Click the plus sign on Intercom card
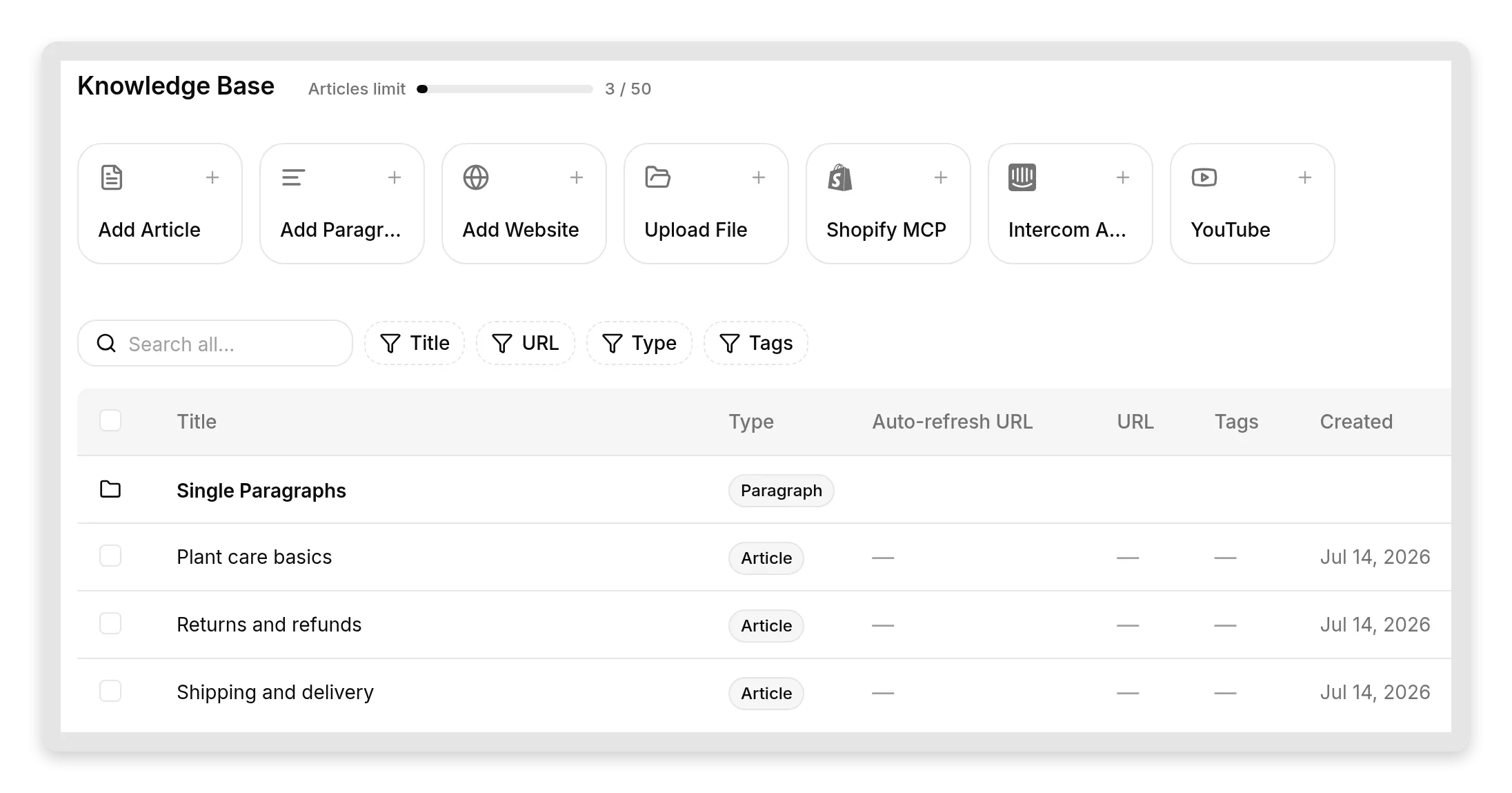Viewport: 1512px width, 793px height. coord(1123,177)
